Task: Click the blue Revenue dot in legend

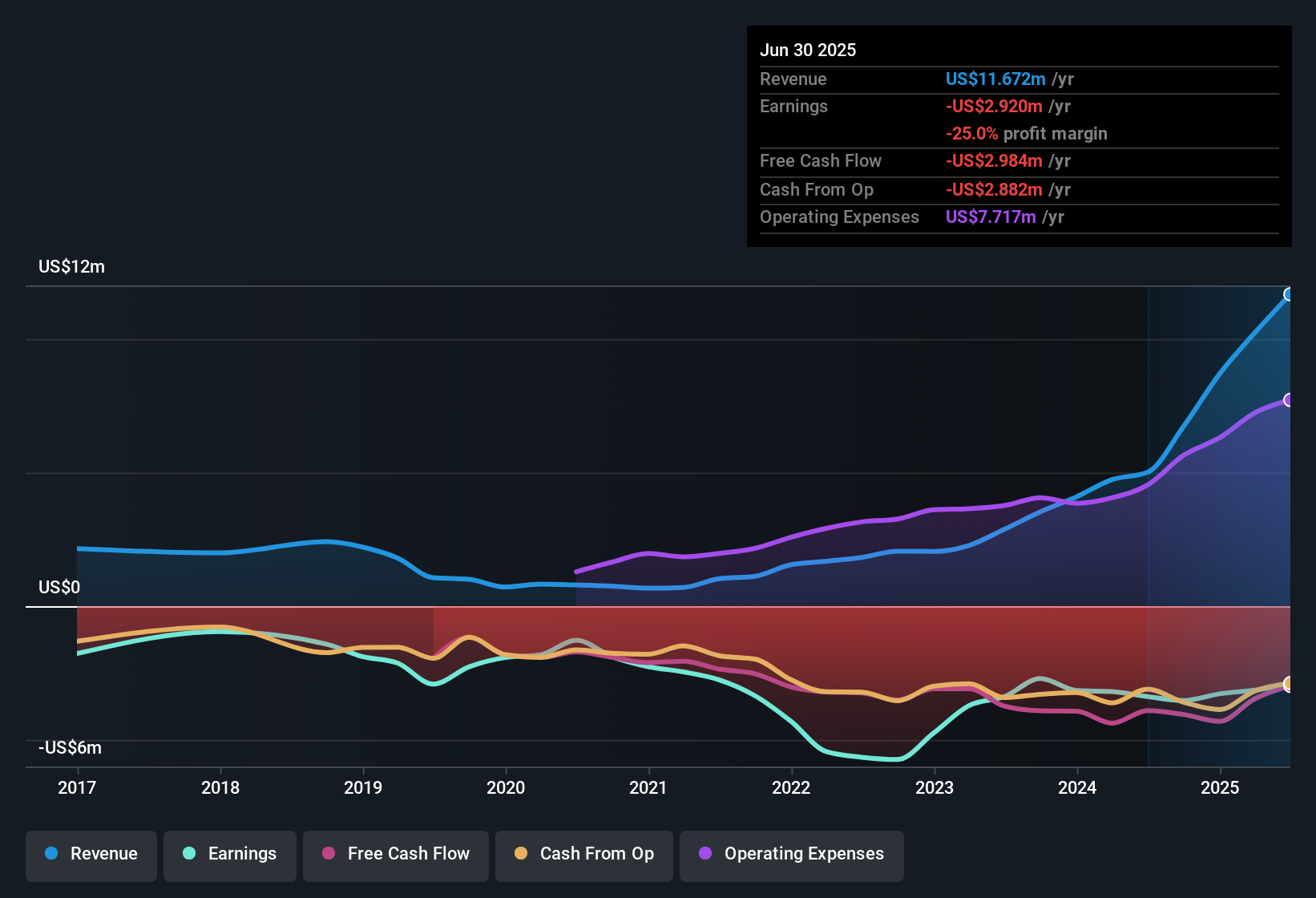Action: coord(50,854)
